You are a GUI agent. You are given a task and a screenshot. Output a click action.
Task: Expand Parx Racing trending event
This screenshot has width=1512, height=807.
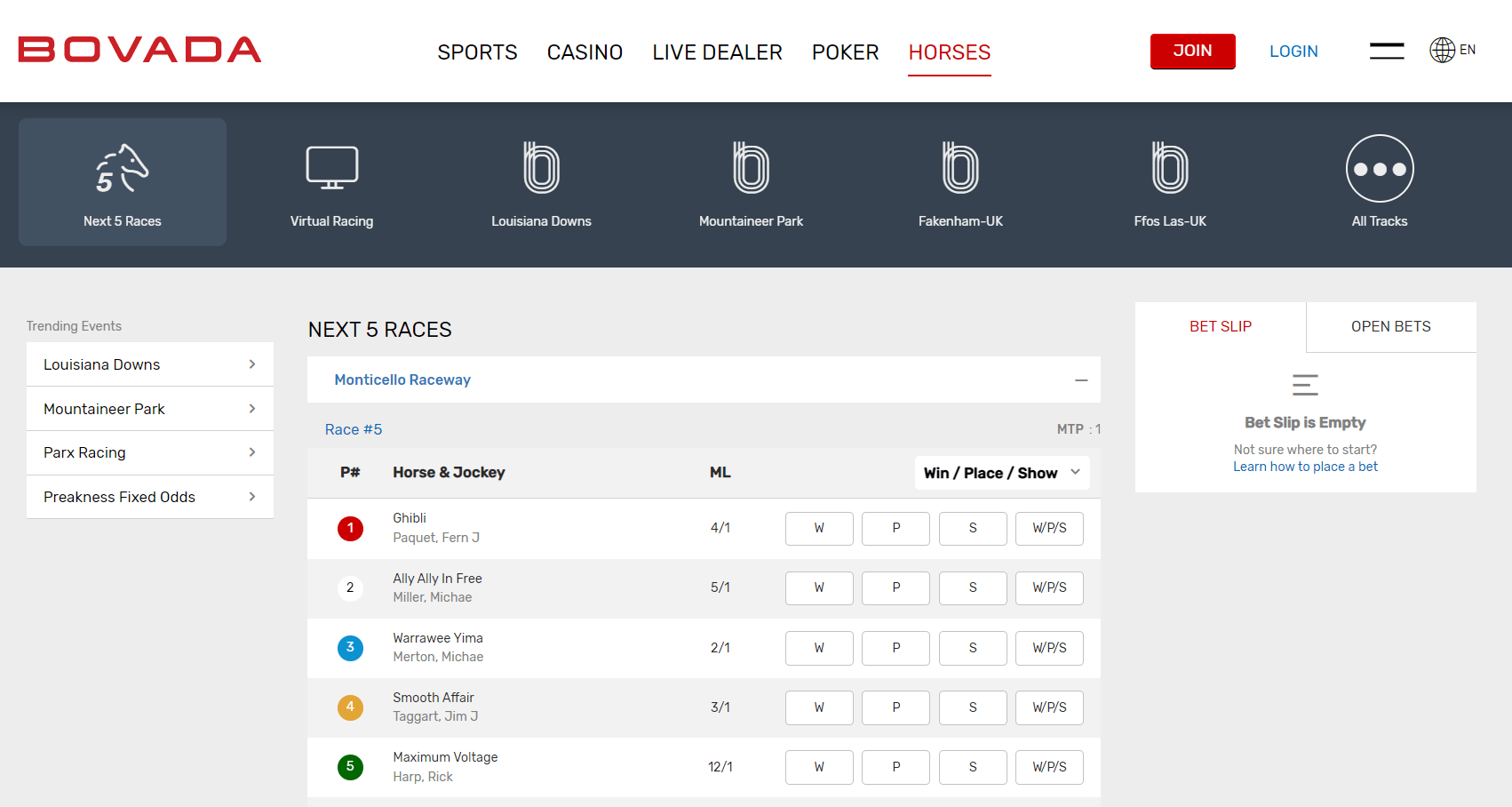(150, 452)
